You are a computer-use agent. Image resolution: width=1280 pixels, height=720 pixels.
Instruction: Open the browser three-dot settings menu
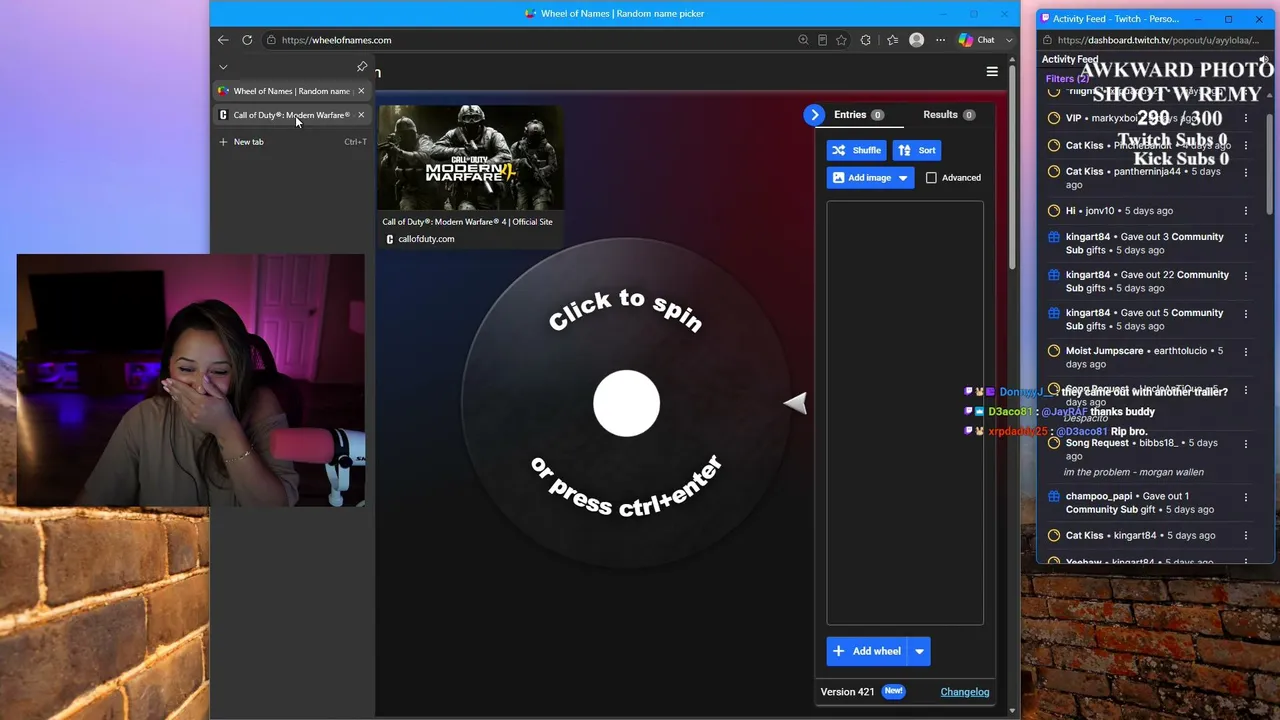point(940,40)
